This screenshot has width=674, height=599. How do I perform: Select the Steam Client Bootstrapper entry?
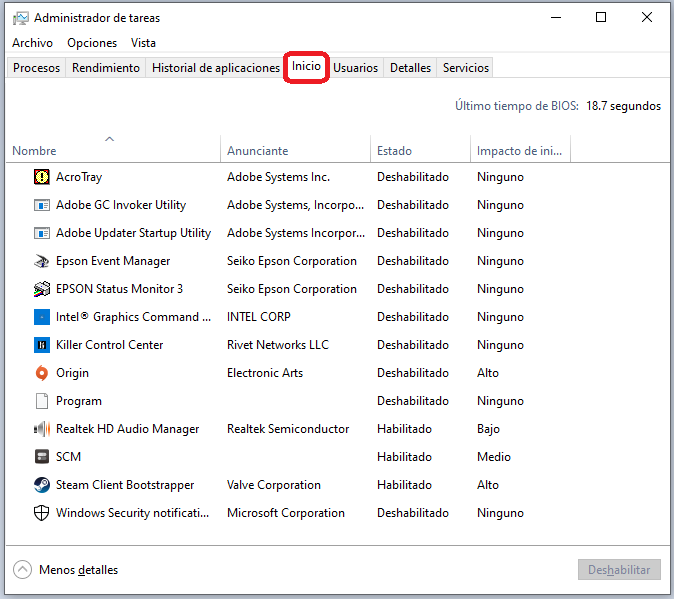point(125,485)
